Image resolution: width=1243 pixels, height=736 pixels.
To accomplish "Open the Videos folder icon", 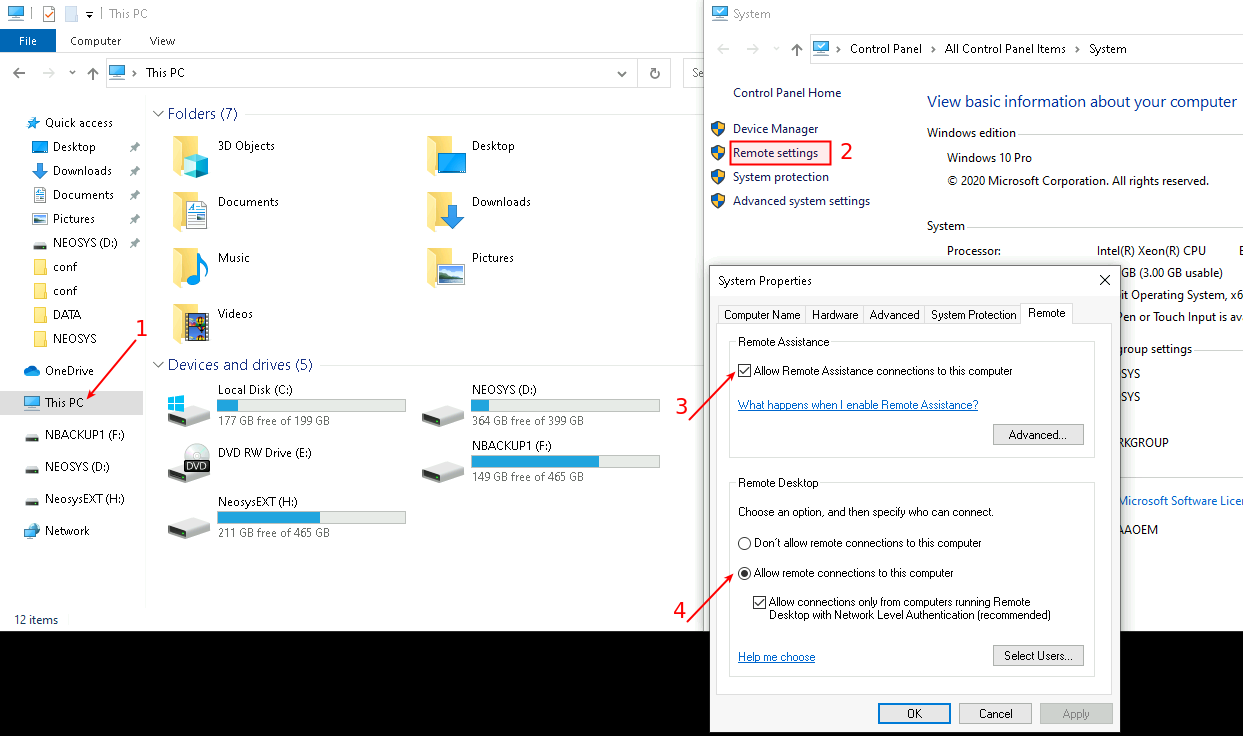I will click(x=190, y=324).
